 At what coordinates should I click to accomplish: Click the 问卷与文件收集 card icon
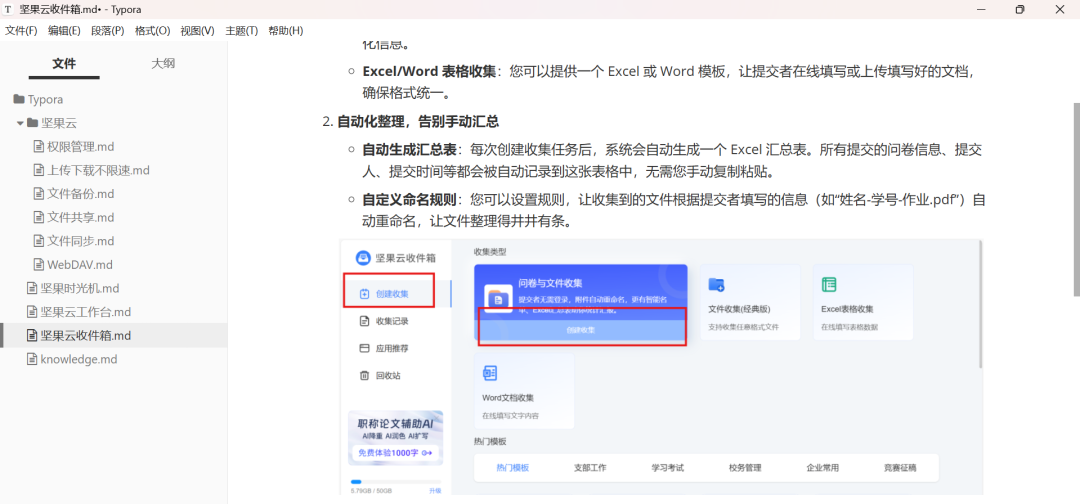(x=496, y=297)
